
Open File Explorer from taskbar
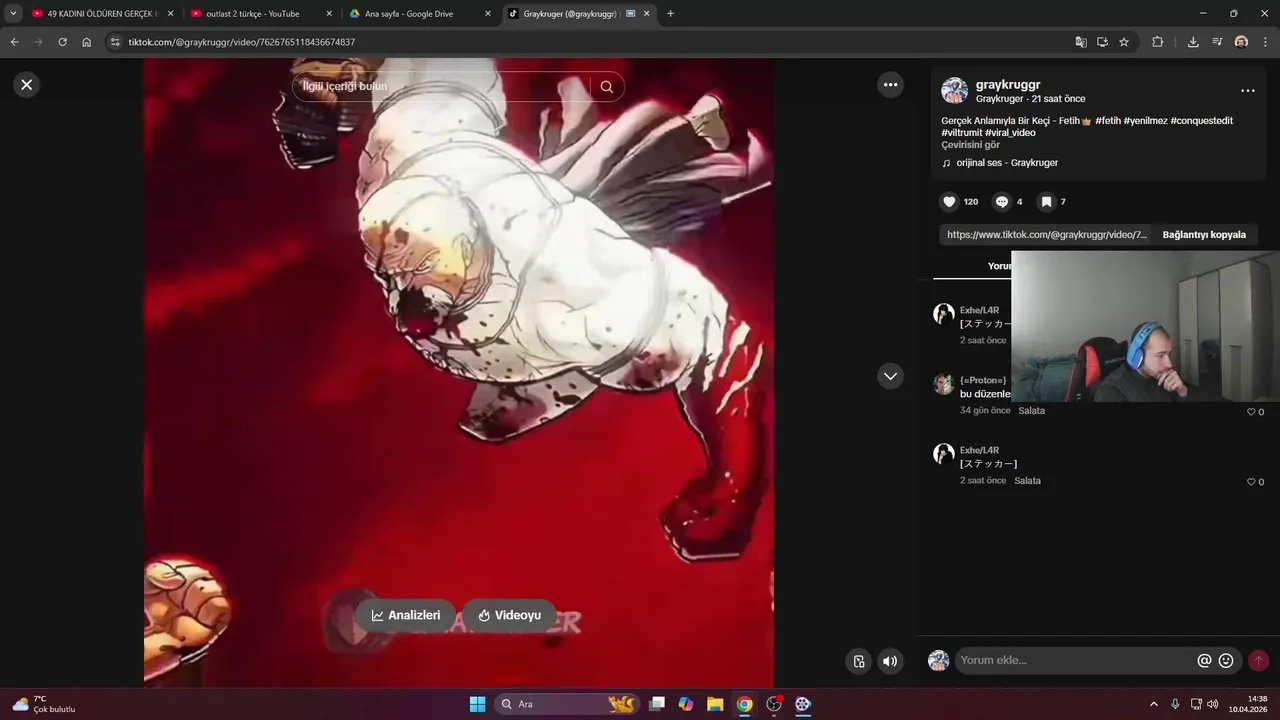click(x=715, y=704)
